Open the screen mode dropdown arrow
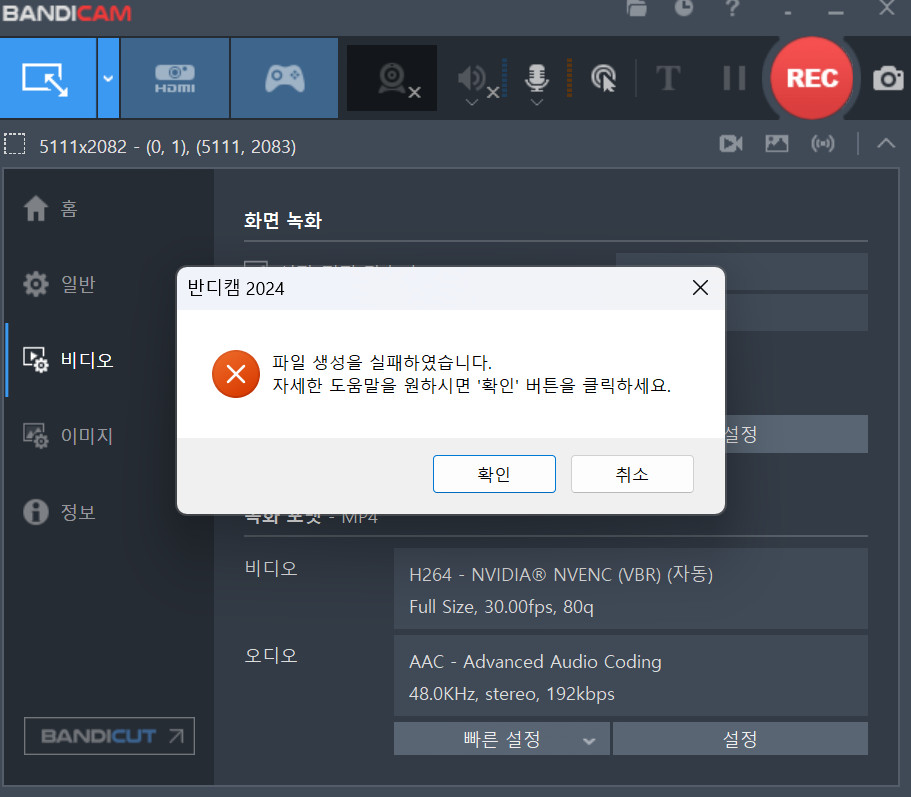911x797 pixels. pos(109,78)
